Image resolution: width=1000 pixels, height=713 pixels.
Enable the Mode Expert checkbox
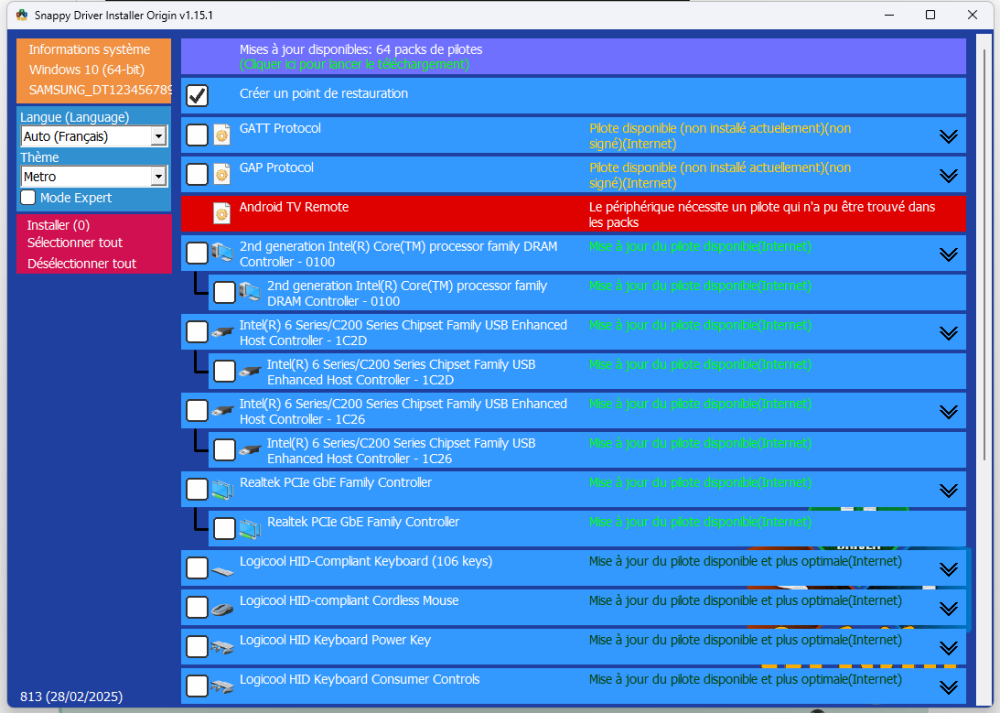click(x=28, y=198)
